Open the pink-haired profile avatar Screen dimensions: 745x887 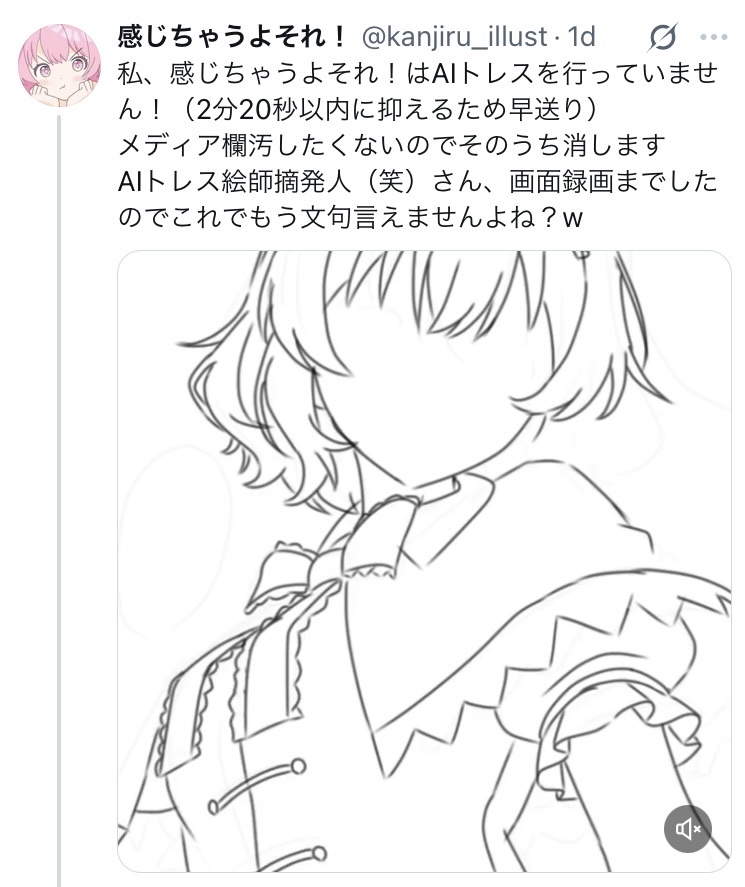[x=59, y=65]
